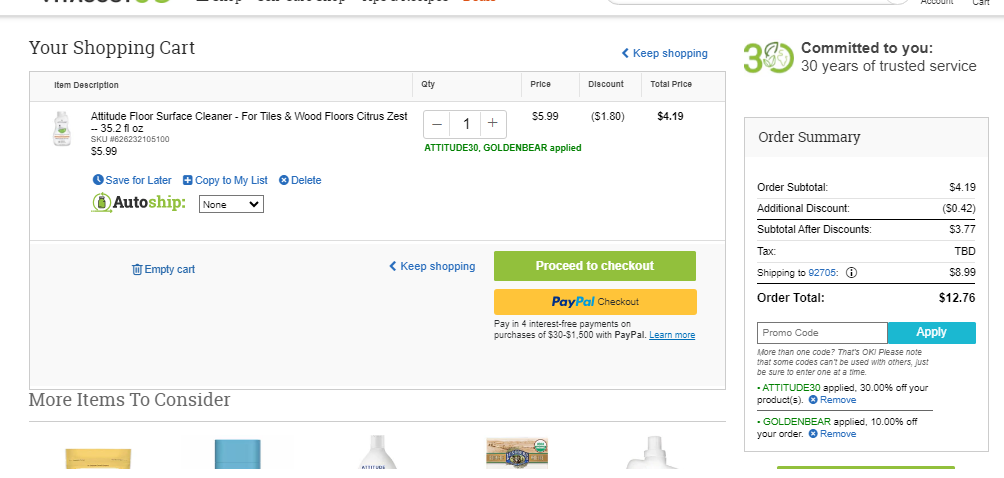Decrease quantity with the minus button
This screenshot has width=1004, height=478.
(x=437, y=124)
